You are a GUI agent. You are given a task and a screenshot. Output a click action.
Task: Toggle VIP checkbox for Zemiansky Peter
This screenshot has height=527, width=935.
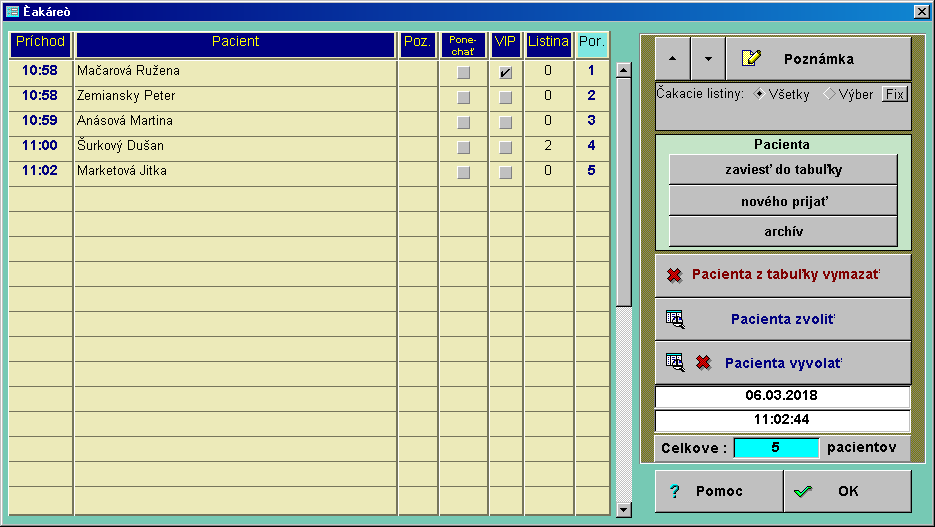(x=505, y=98)
